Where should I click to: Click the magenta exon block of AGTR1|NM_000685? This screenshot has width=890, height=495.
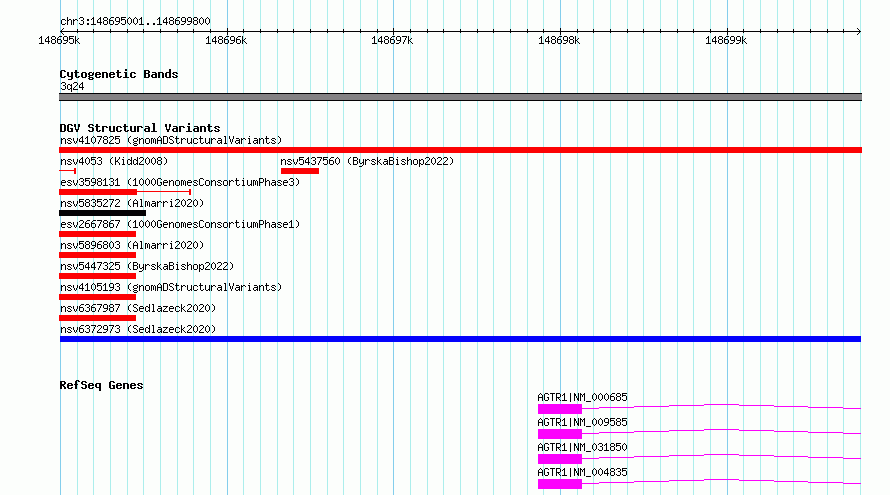tap(560, 409)
